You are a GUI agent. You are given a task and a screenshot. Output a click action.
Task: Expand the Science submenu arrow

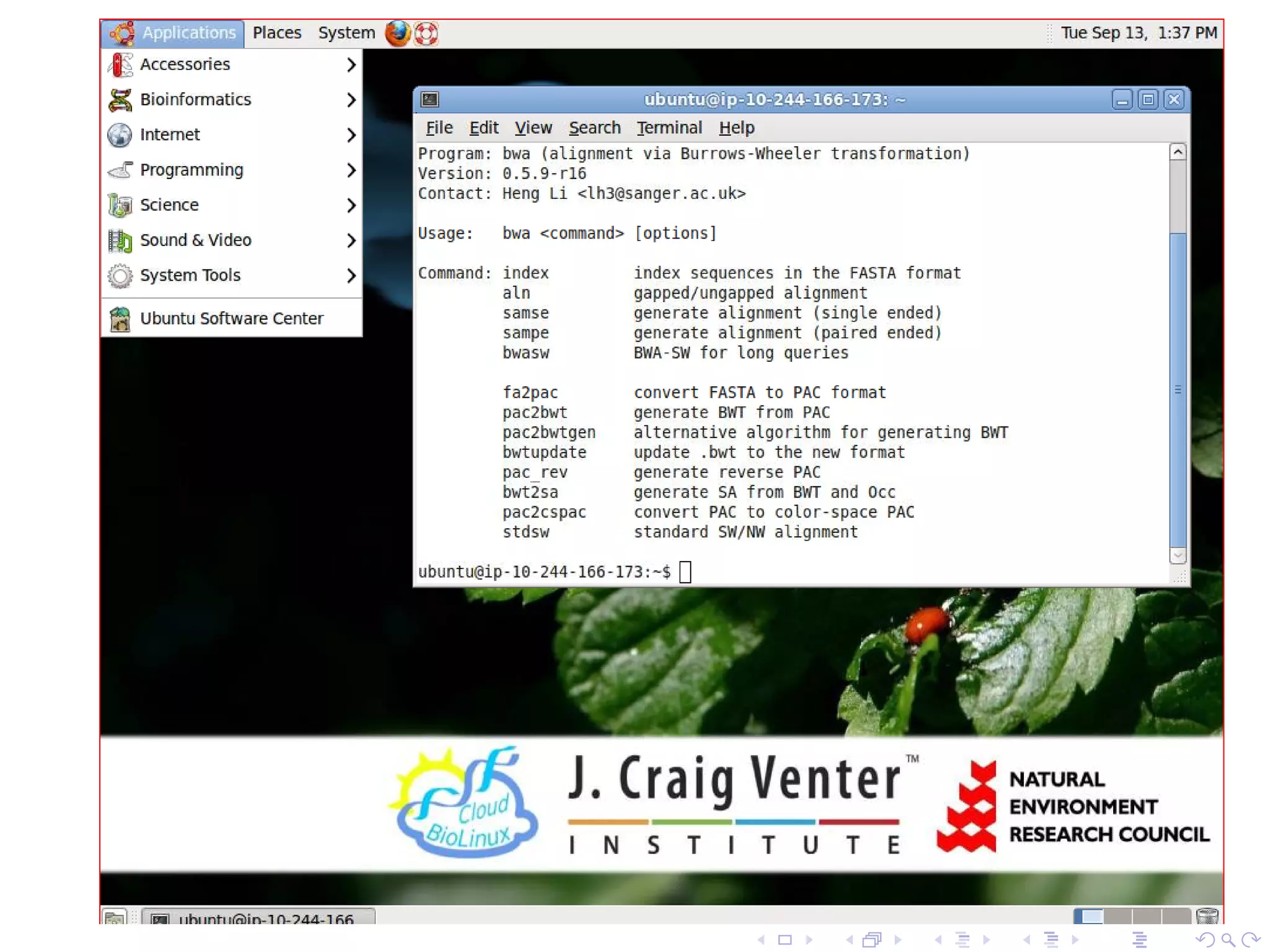coord(351,205)
